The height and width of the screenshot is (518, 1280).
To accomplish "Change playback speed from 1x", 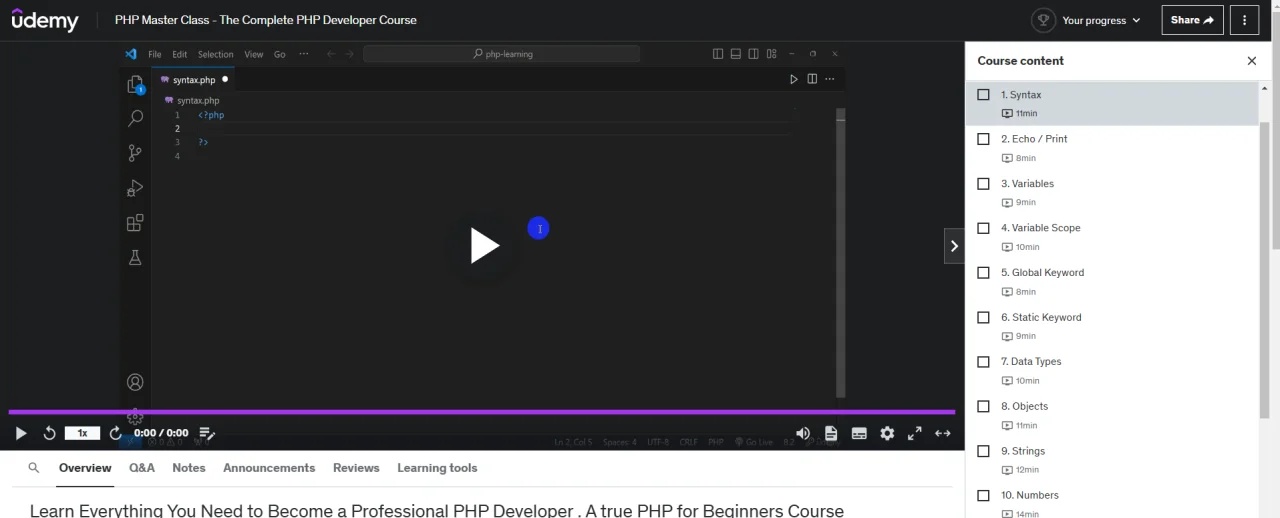I will point(82,433).
